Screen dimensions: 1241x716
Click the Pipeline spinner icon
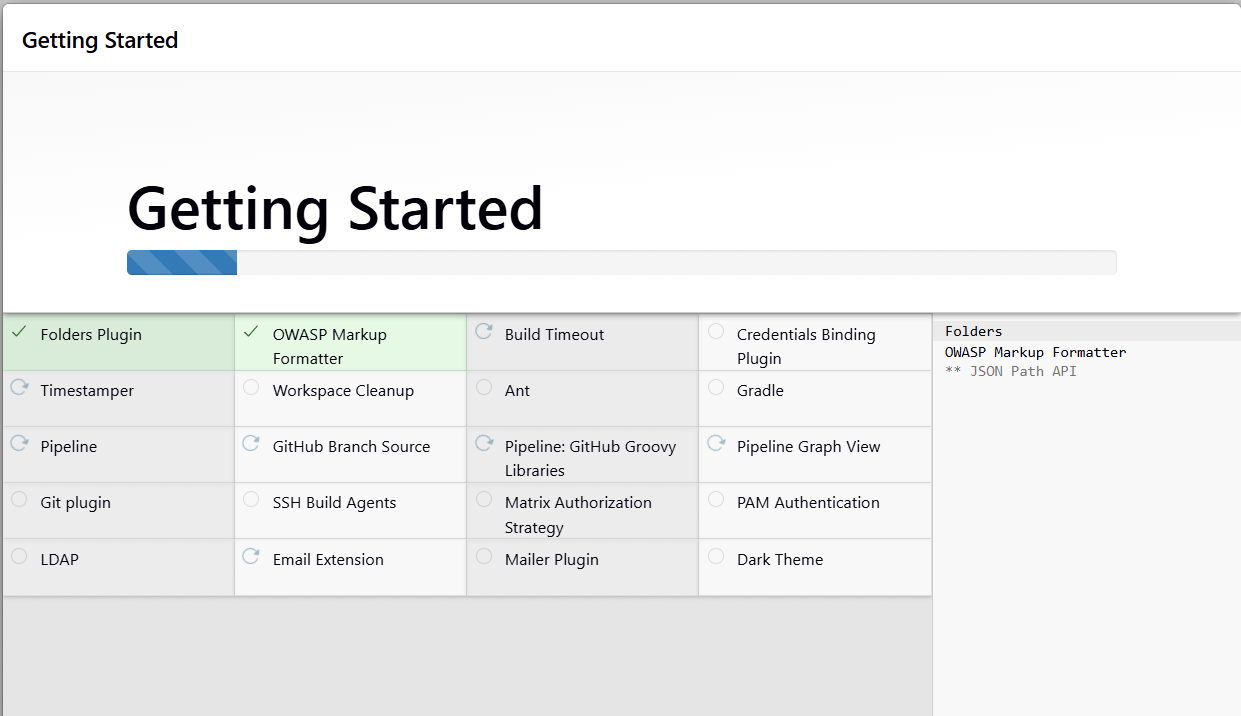coord(18,443)
